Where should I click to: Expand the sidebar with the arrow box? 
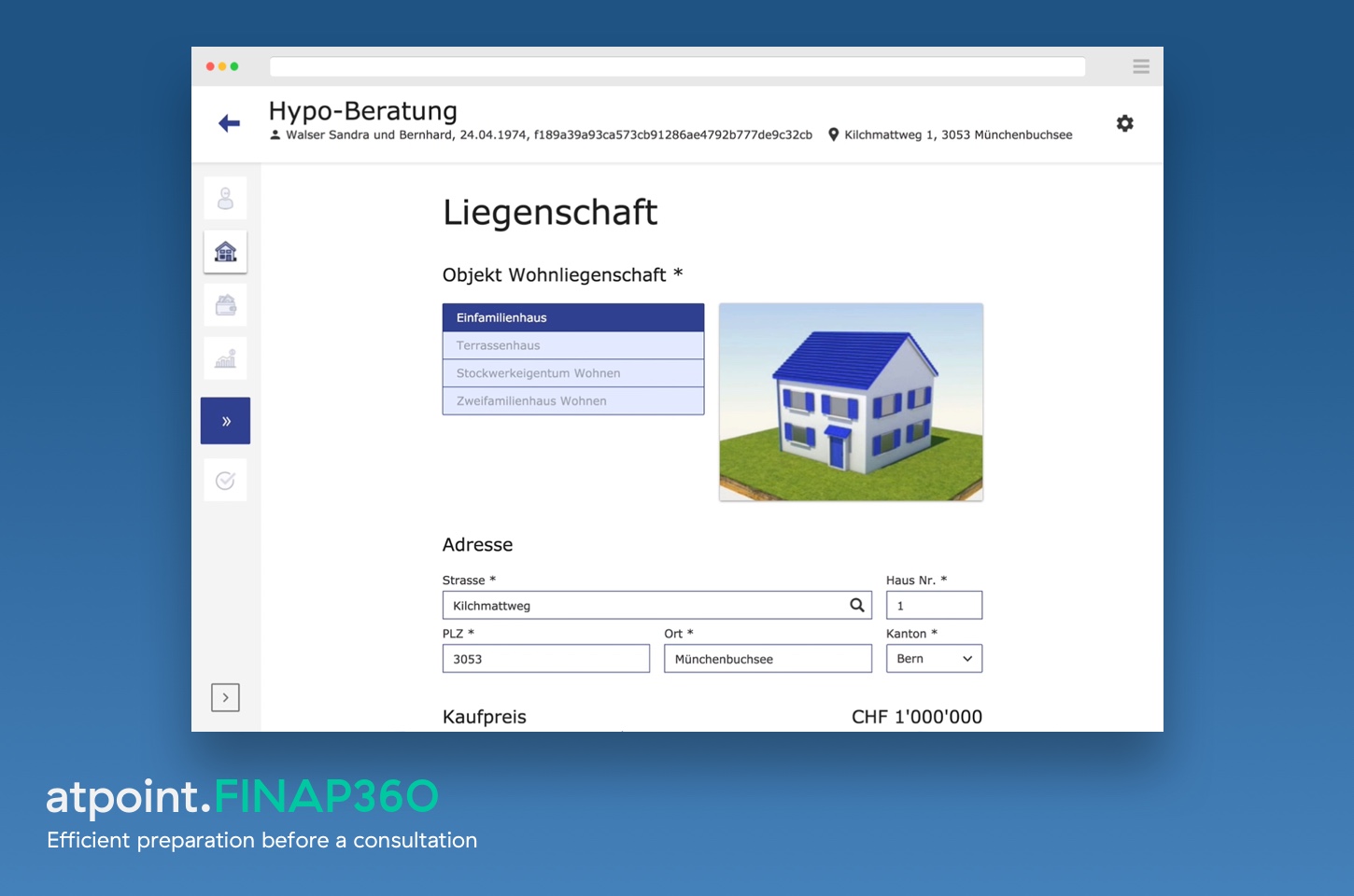coord(225,697)
